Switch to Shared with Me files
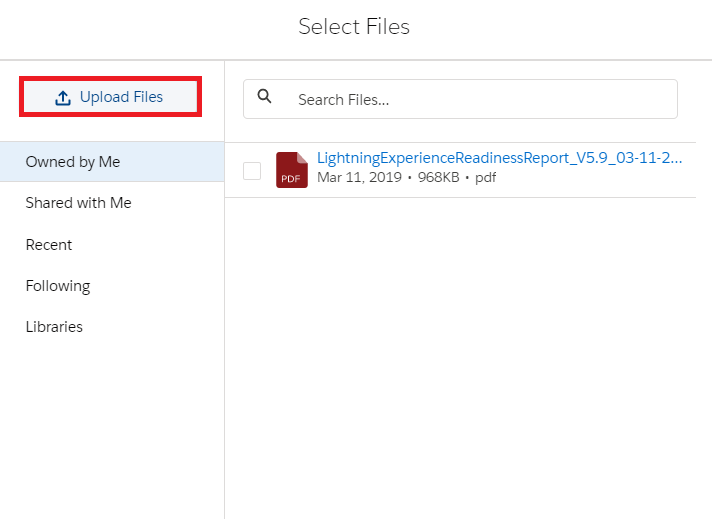The image size is (712, 519). click(x=78, y=203)
